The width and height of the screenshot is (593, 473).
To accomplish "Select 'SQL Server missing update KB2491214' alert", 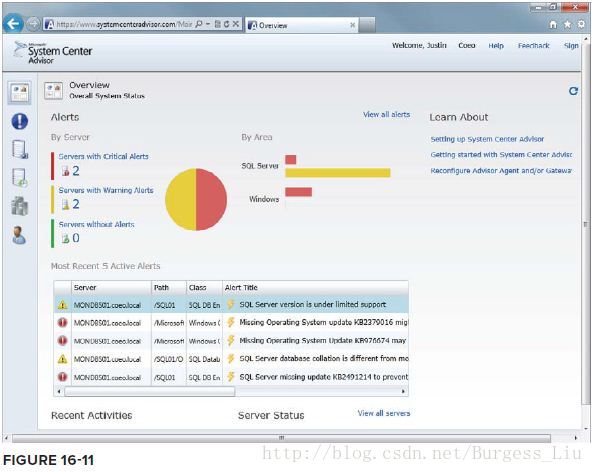I will coord(324,377).
